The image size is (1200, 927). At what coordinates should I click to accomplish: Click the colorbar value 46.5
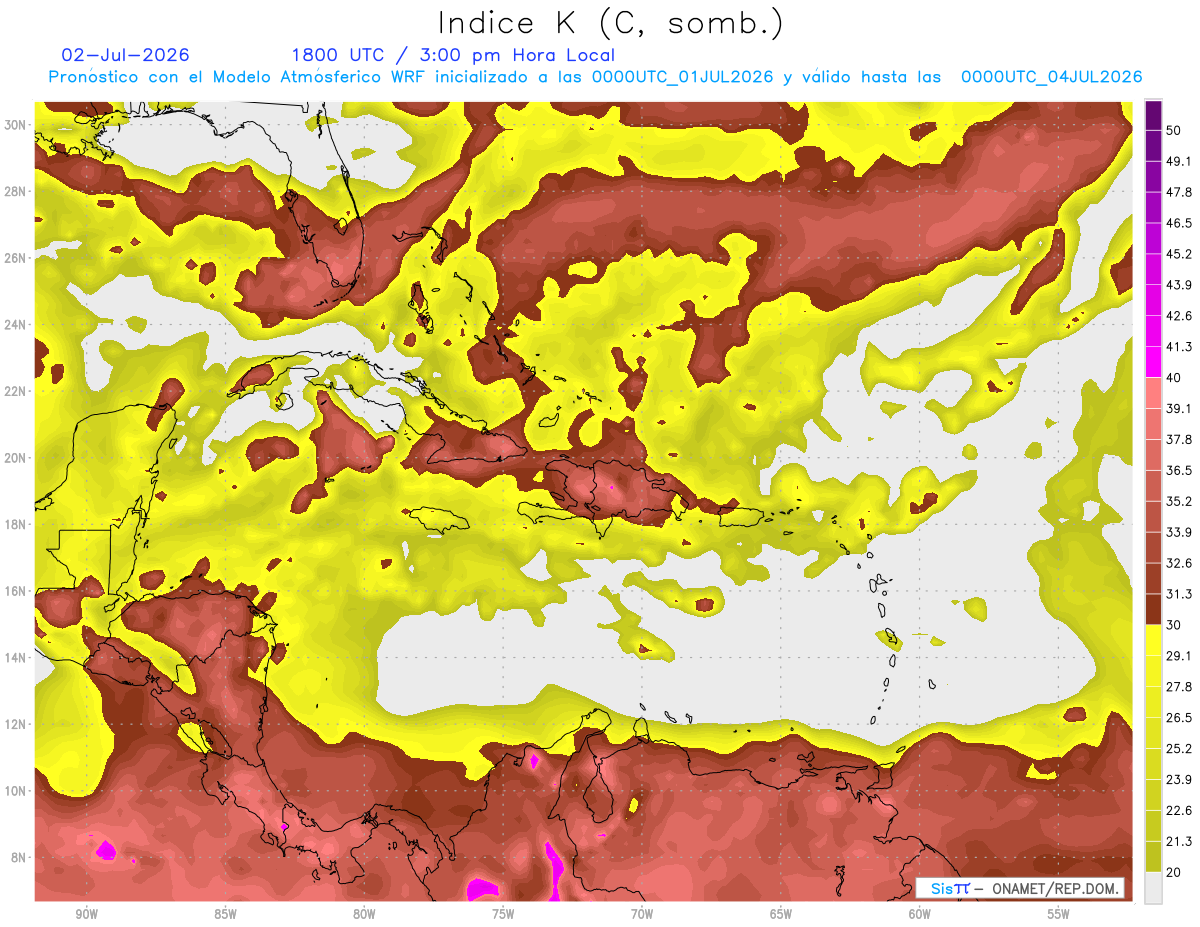point(1178,223)
